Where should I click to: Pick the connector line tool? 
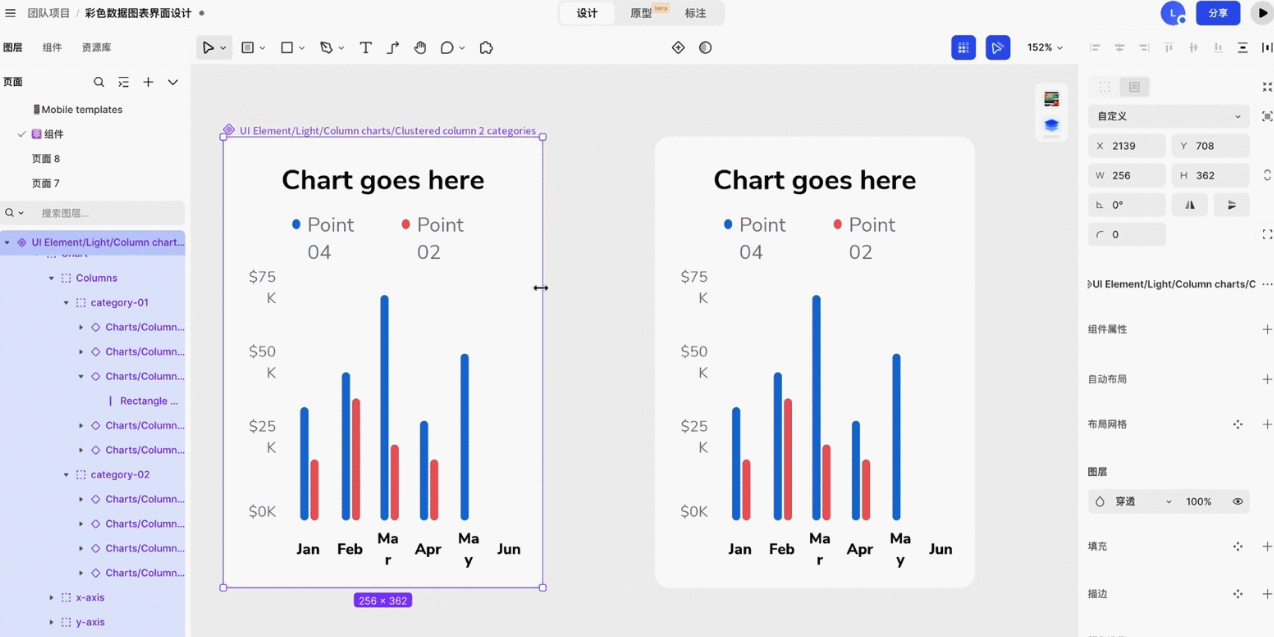[393, 48]
